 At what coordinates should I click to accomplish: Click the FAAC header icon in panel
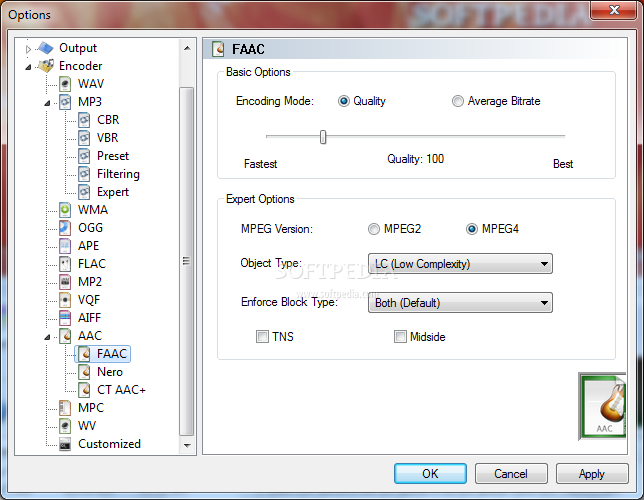(x=218, y=49)
